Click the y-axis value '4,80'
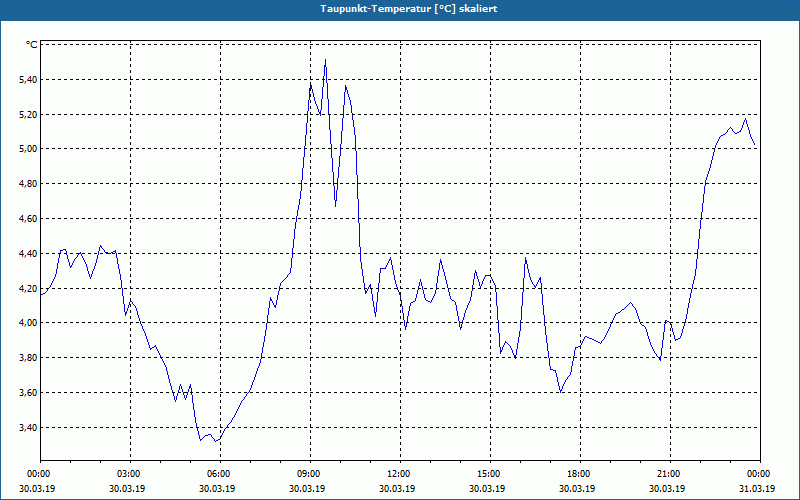800x500 pixels. click(x=29, y=184)
